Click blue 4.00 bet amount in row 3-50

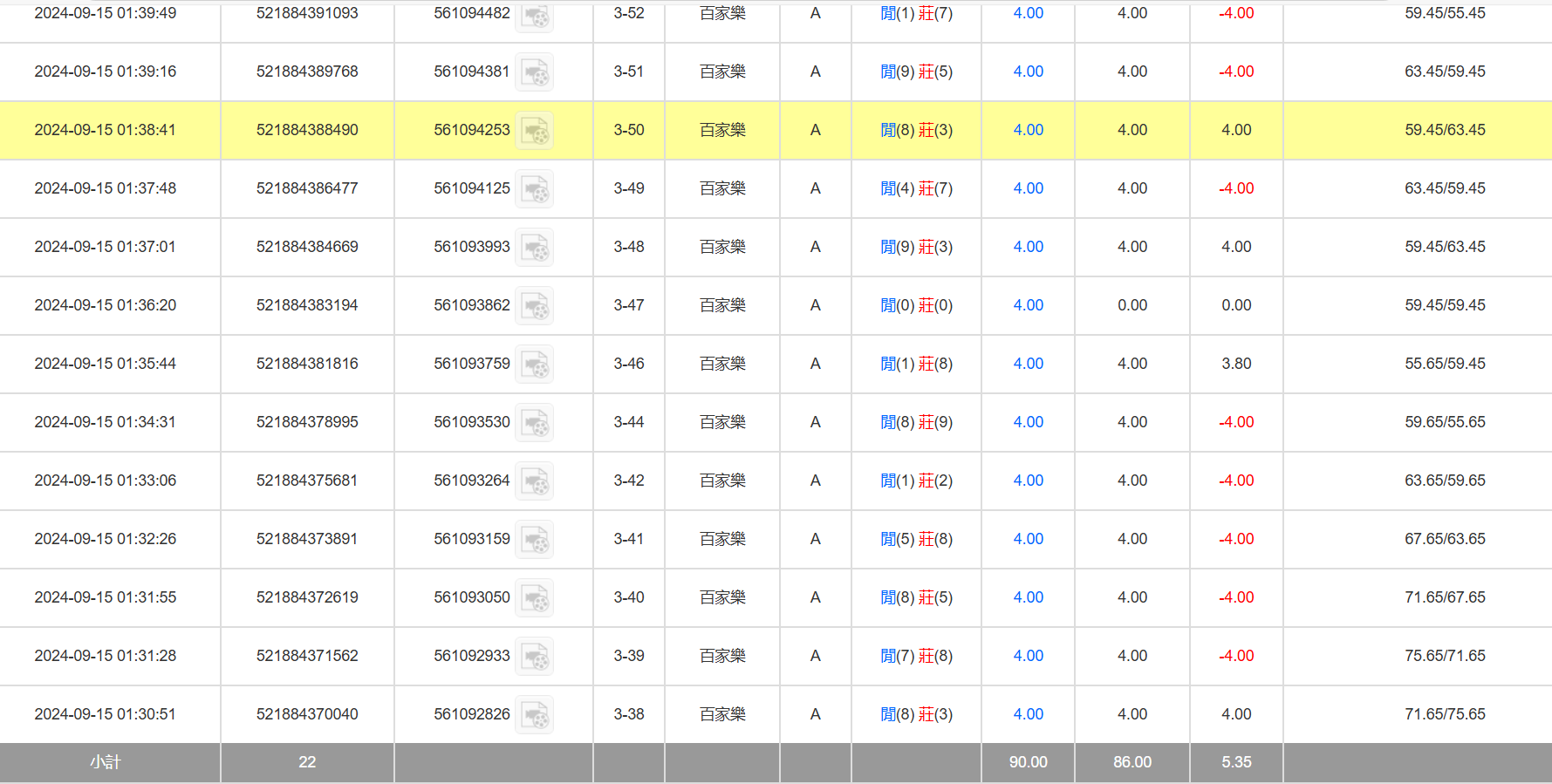(1028, 130)
